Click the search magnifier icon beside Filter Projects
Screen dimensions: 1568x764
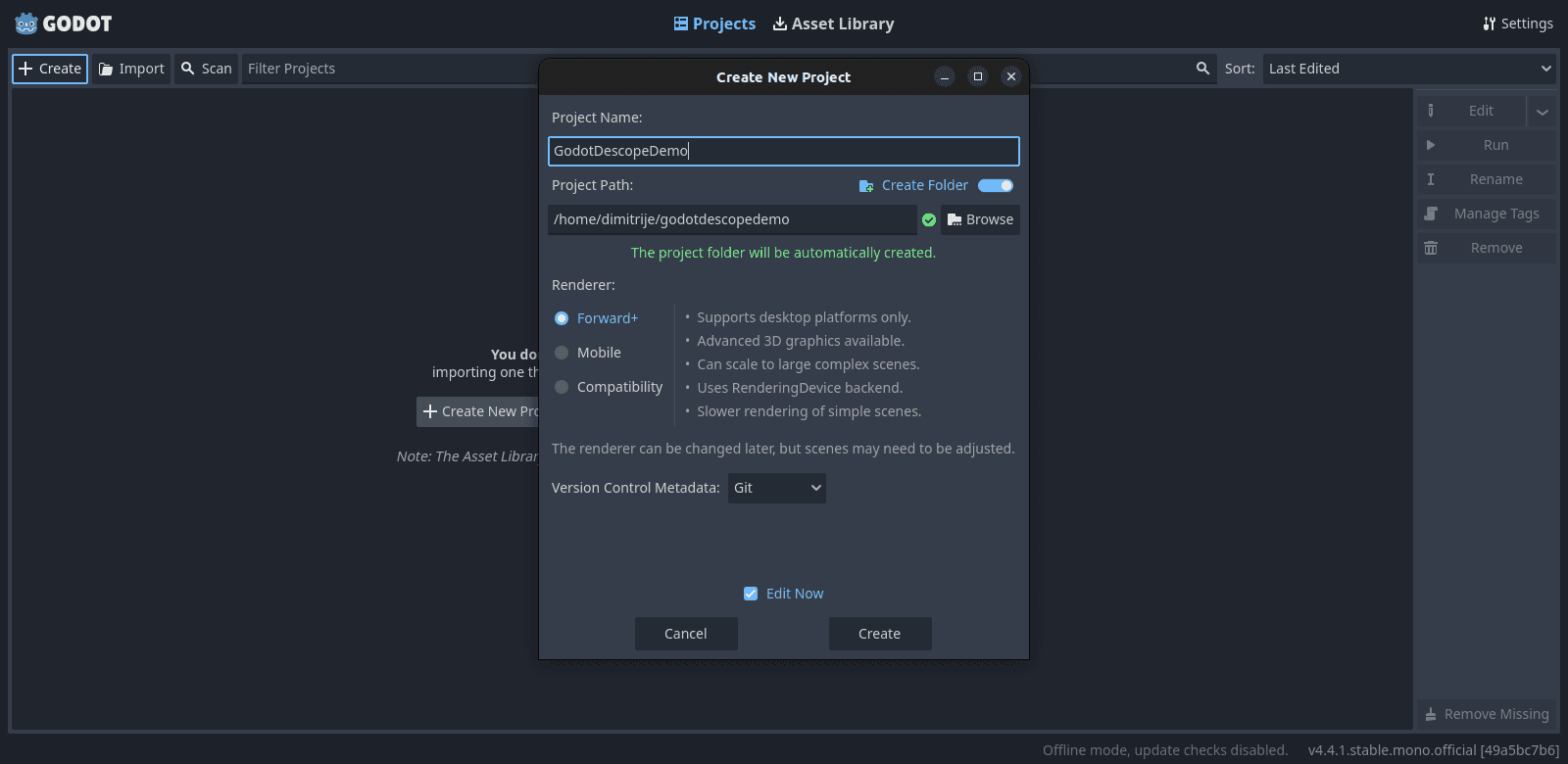coord(1202,69)
